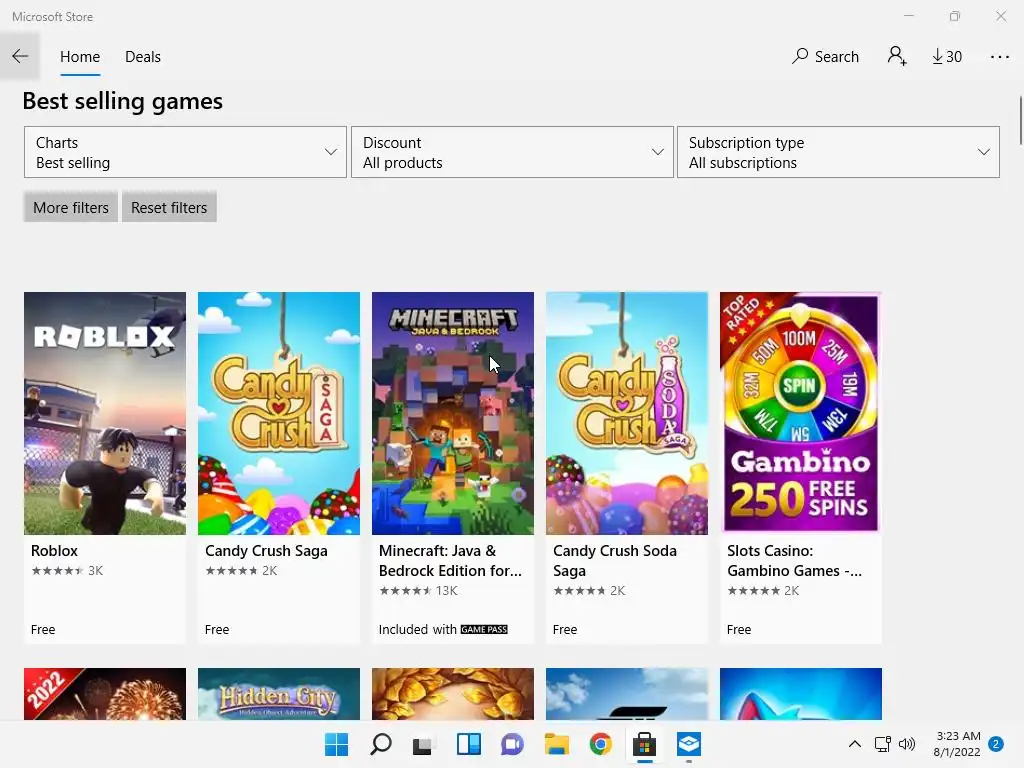The image size is (1024, 768).
Task: Expand the Charts Best selling dropdown
Action: click(185, 152)
